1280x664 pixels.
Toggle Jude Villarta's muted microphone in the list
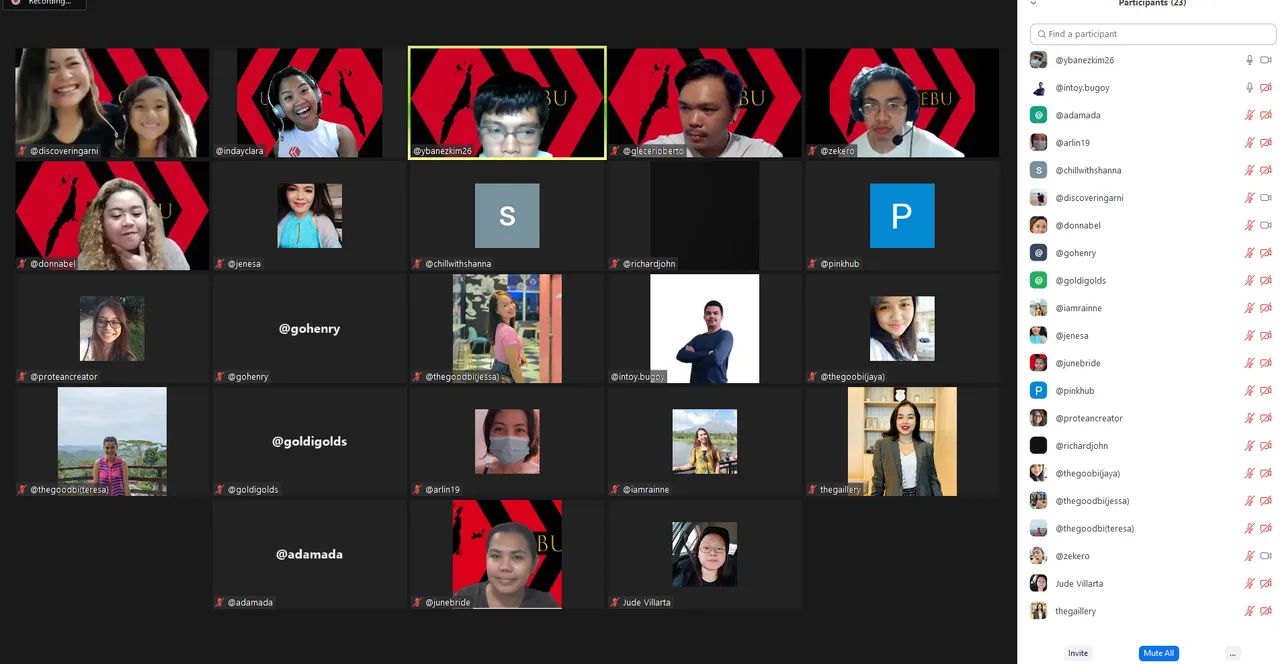(x=1249, y=583)
